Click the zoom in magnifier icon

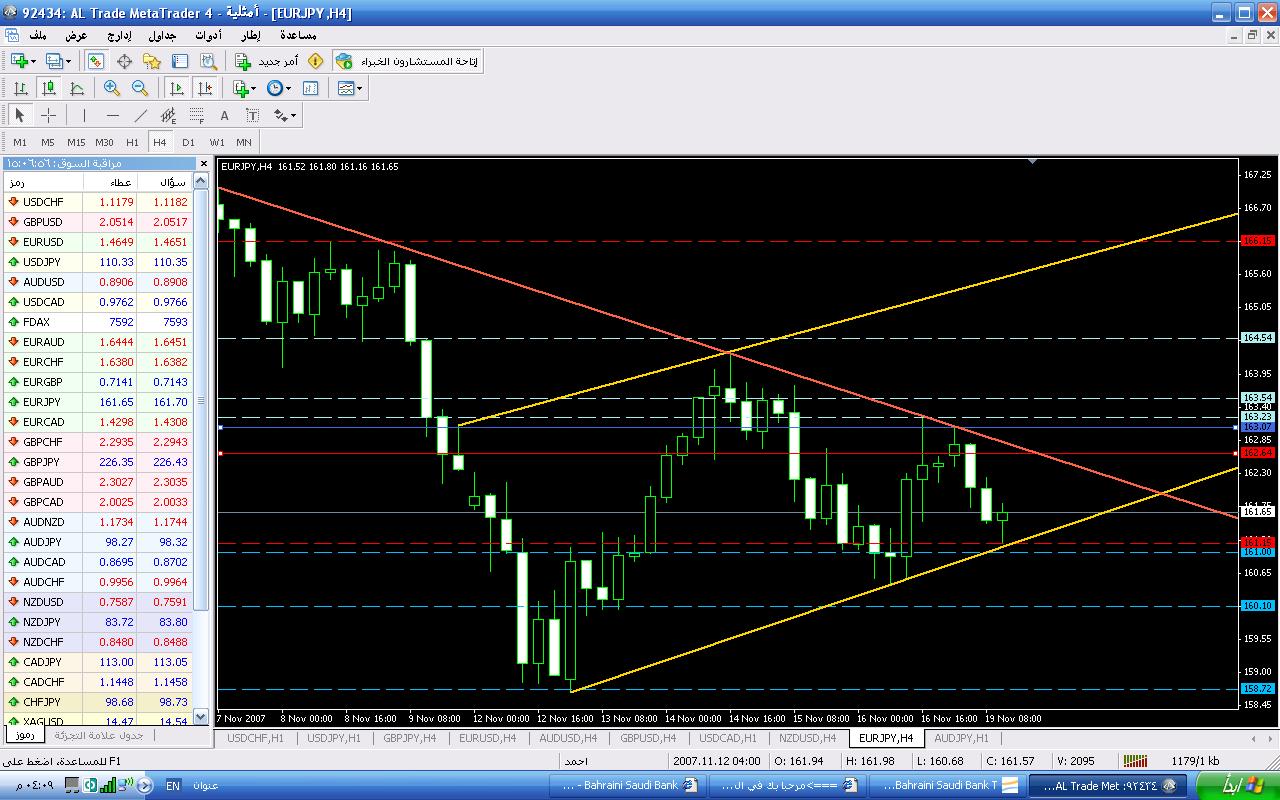coord(112,88)
